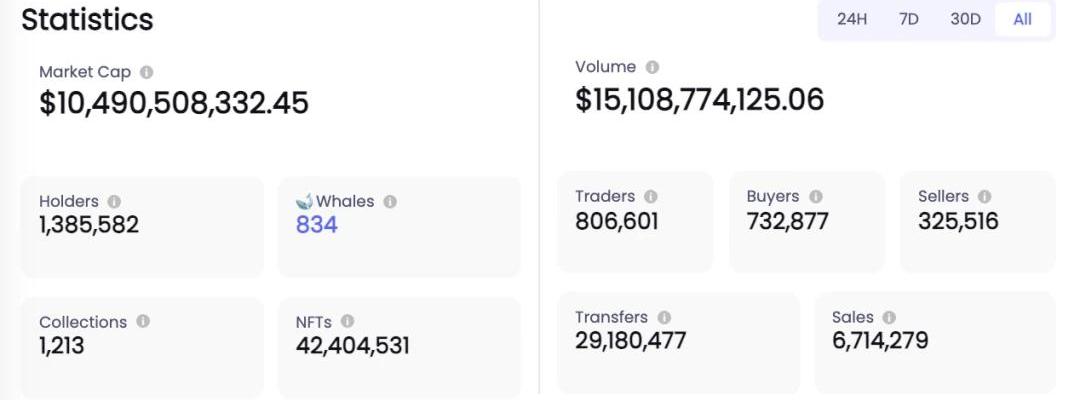Click the info icon beside Collections
Viewport: 1080px width, 400px height.
(143, 322)
